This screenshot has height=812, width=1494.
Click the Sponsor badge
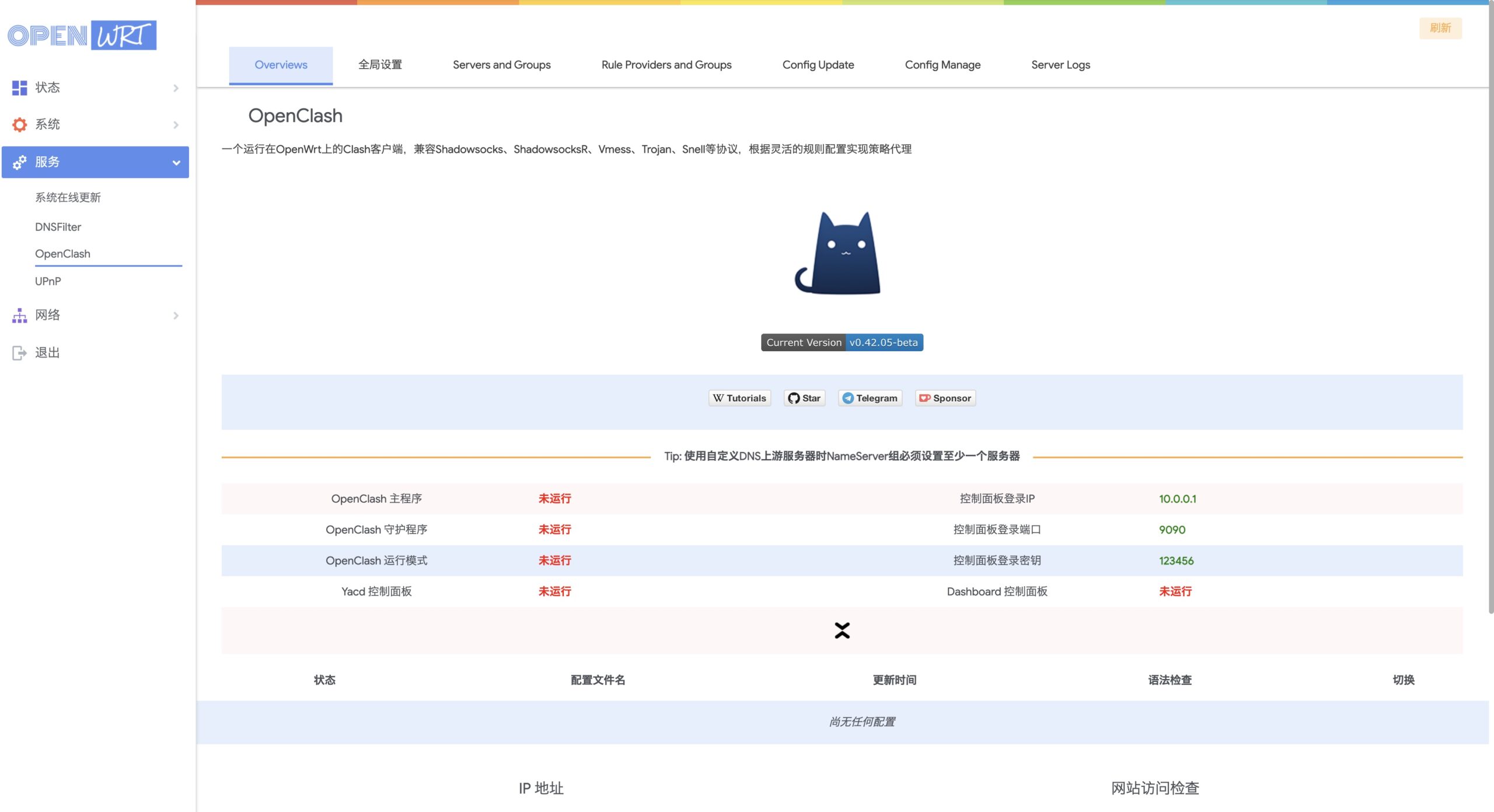[945, 398]
